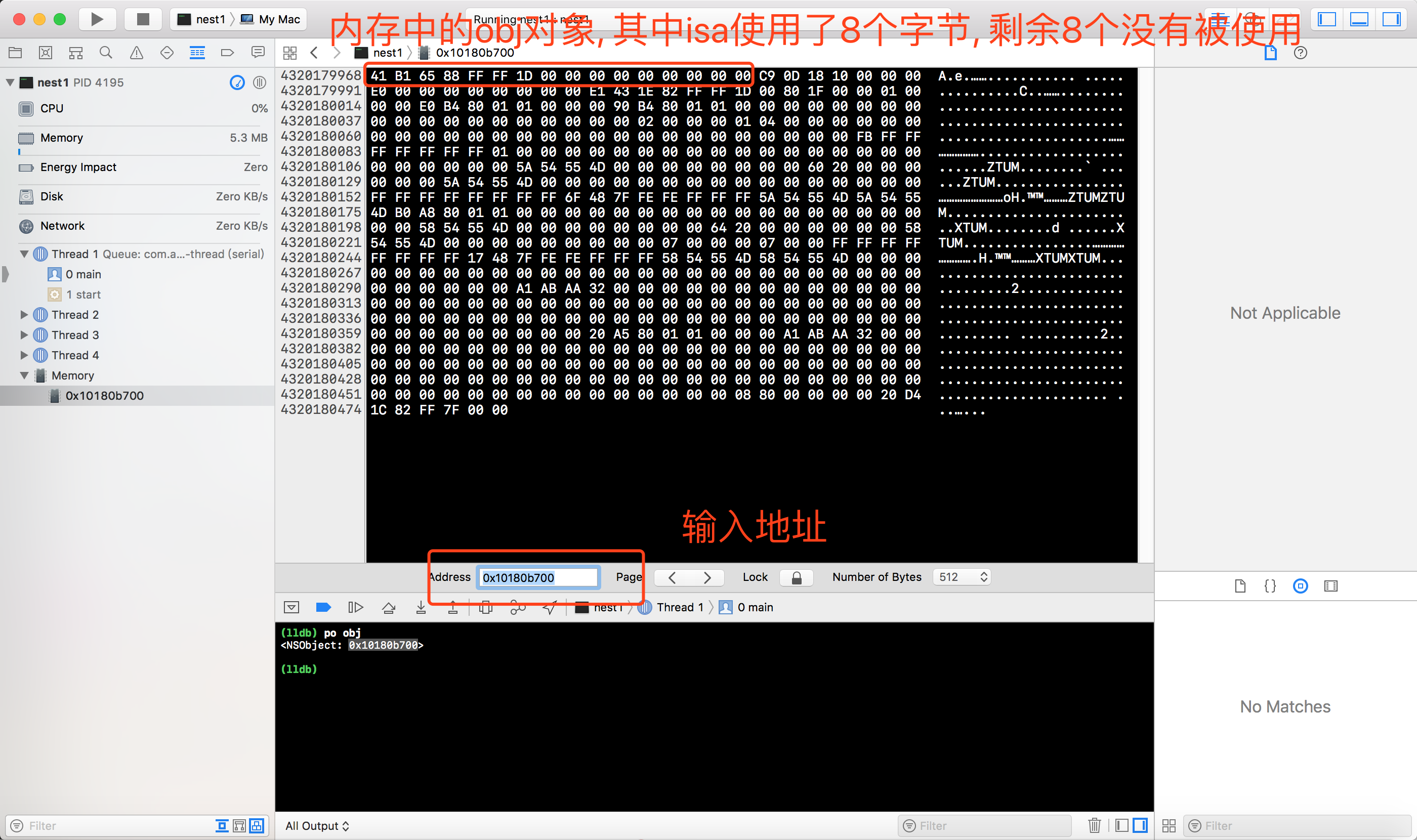Click the Run play button

(x=97, y=19)
